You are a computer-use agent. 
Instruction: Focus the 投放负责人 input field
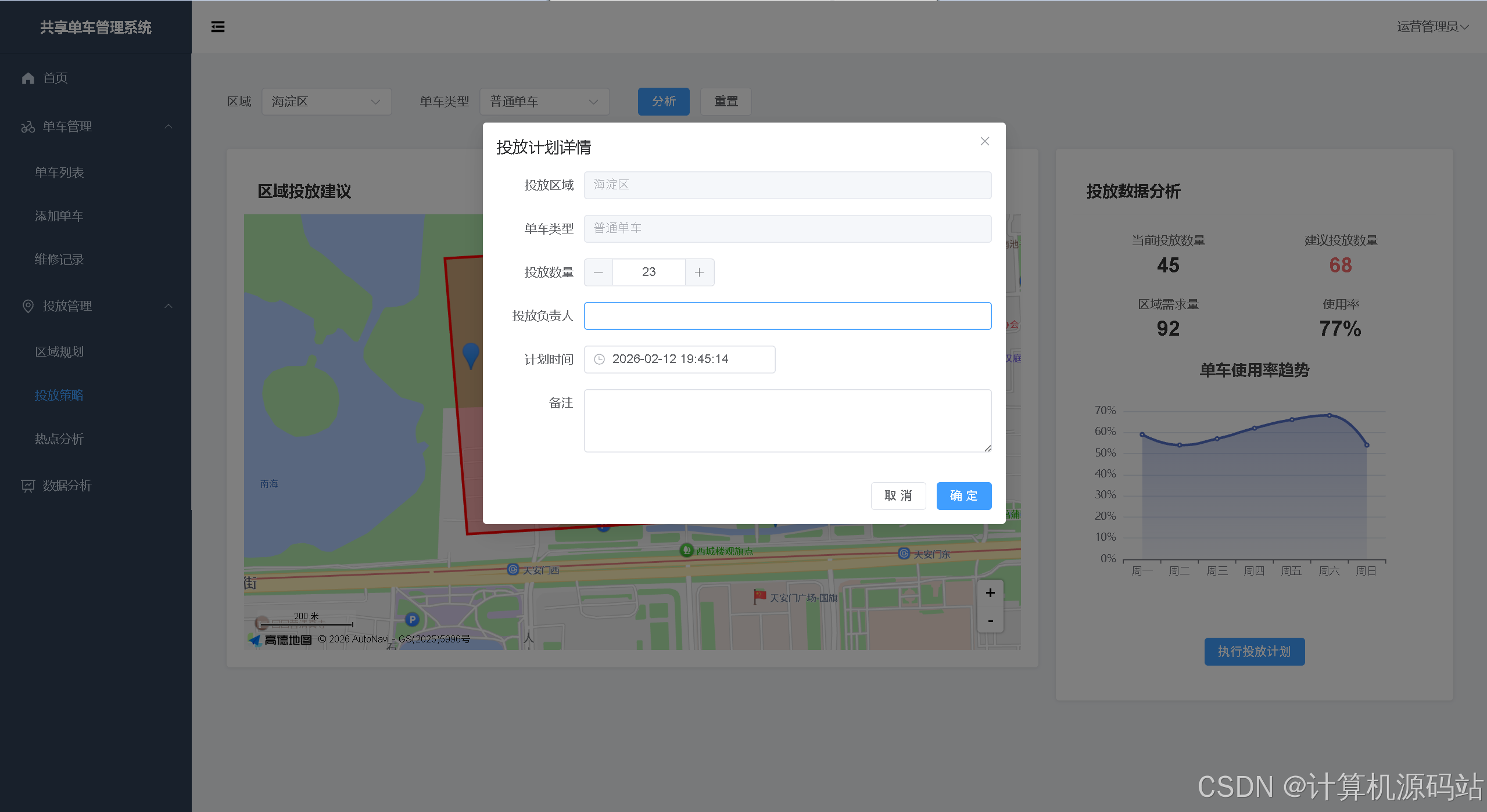[x=787, y=316]
